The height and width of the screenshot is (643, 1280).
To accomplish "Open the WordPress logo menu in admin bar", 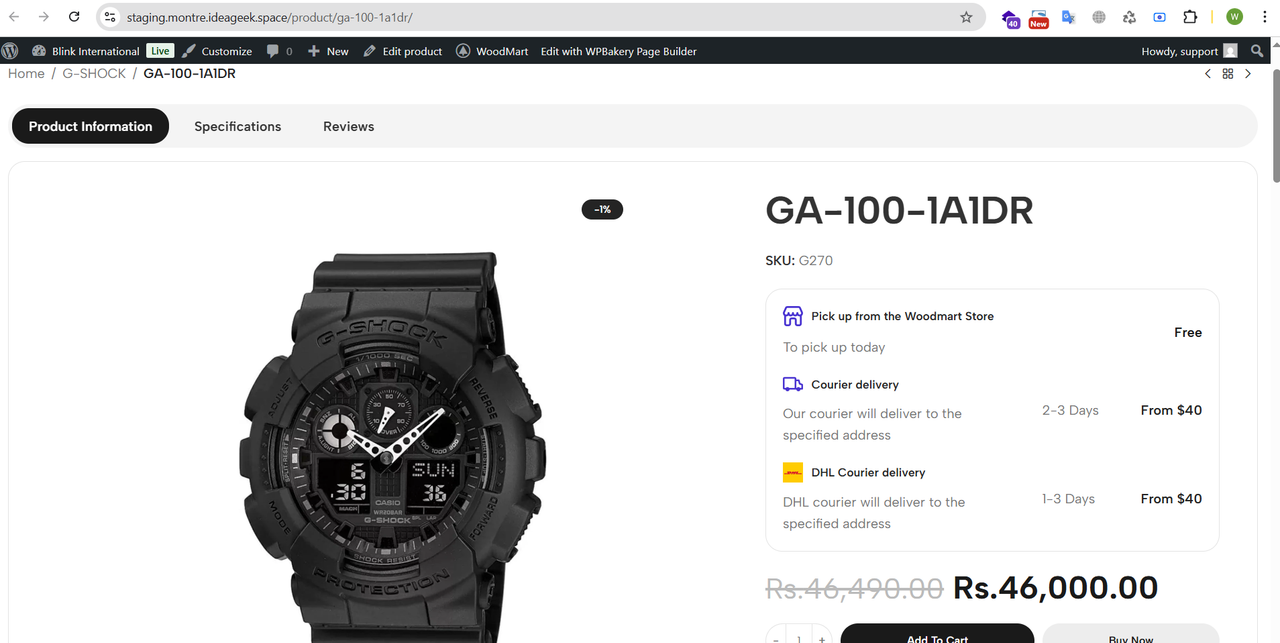I will (x=10, y=51).
